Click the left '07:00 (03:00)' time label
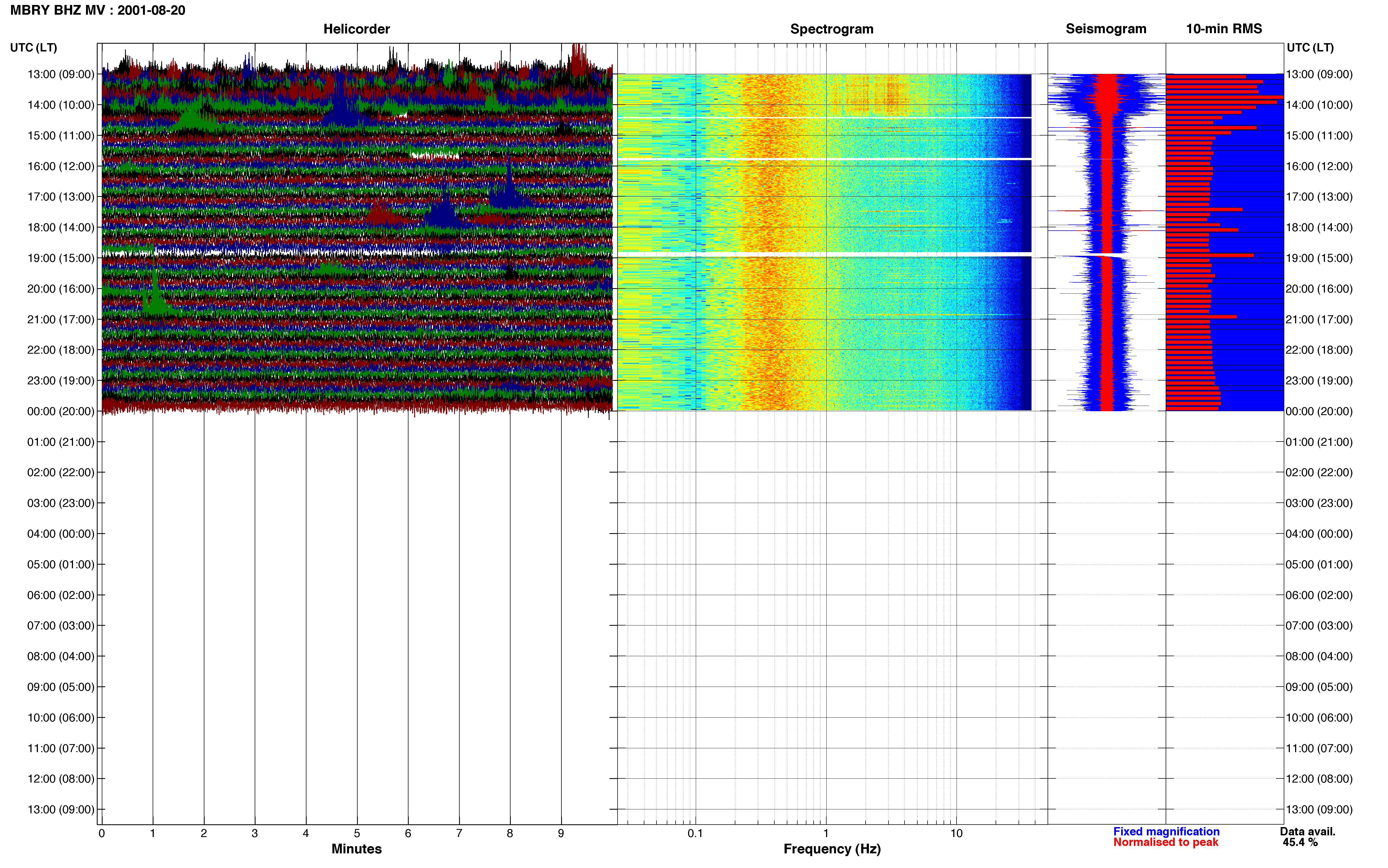This screenshot has height=868, width=1388. pyautogui.click(x=61, y=626)
